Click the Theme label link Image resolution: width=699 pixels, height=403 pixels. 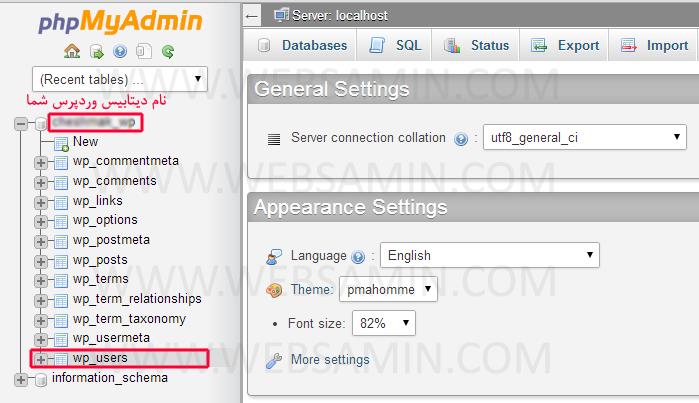(x=312, y=290)
